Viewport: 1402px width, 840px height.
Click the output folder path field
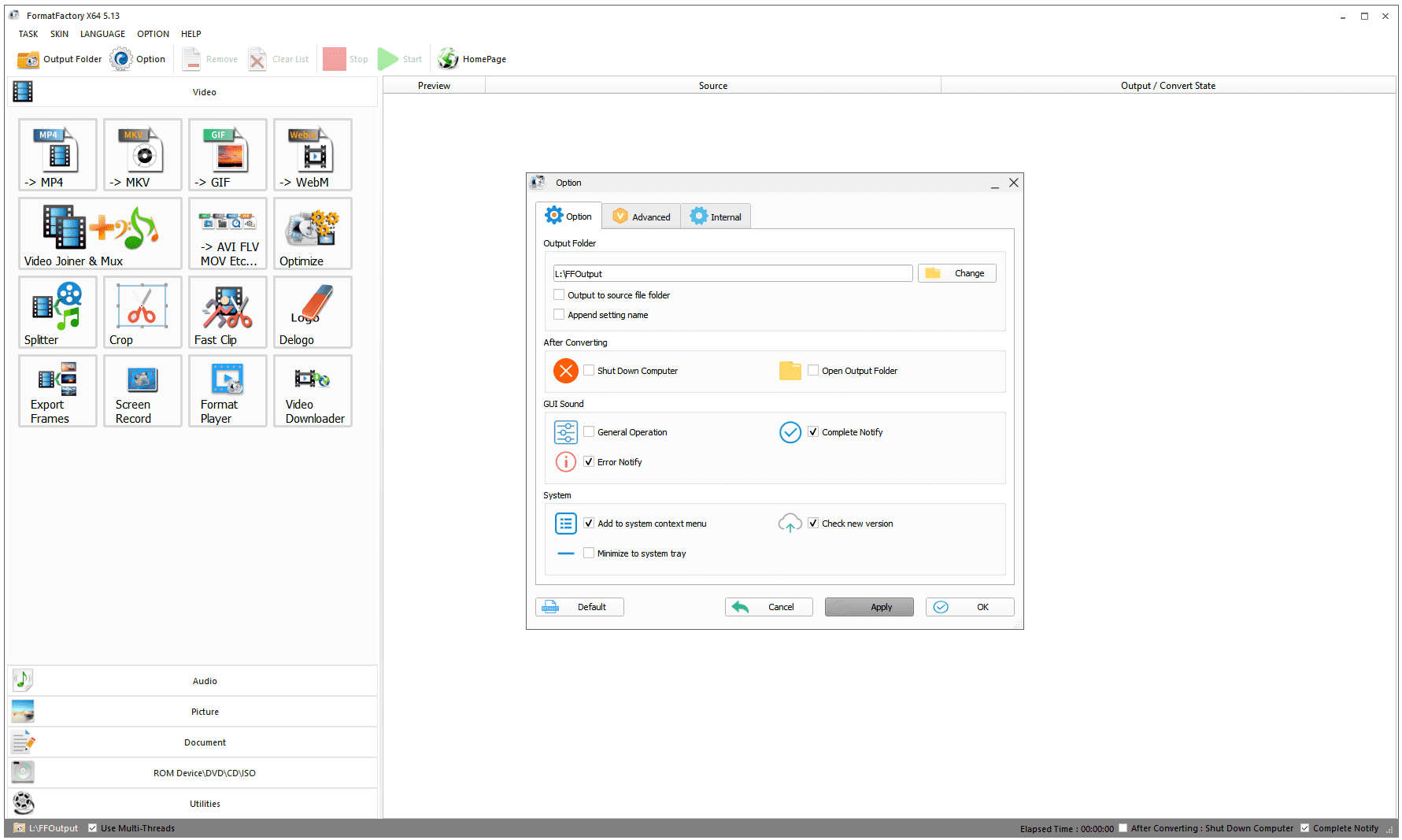[733, 273]
